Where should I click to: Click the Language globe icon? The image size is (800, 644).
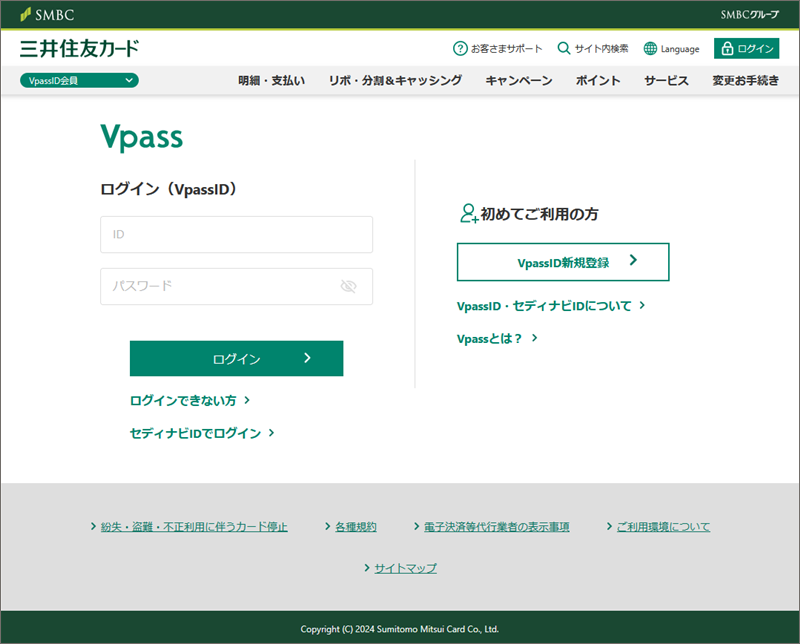[x=650, y=48]
